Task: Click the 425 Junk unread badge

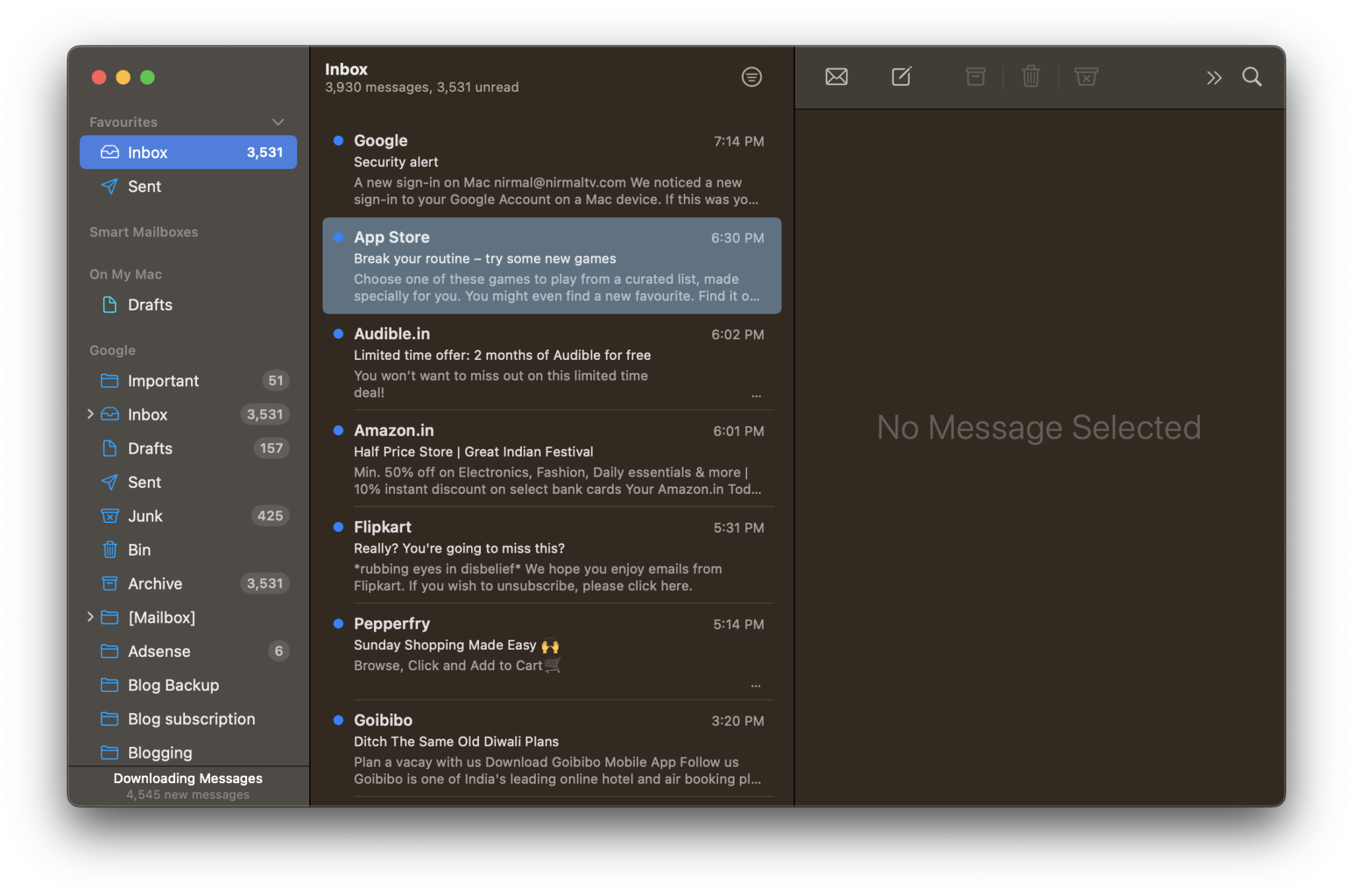Action: [270, 516]
